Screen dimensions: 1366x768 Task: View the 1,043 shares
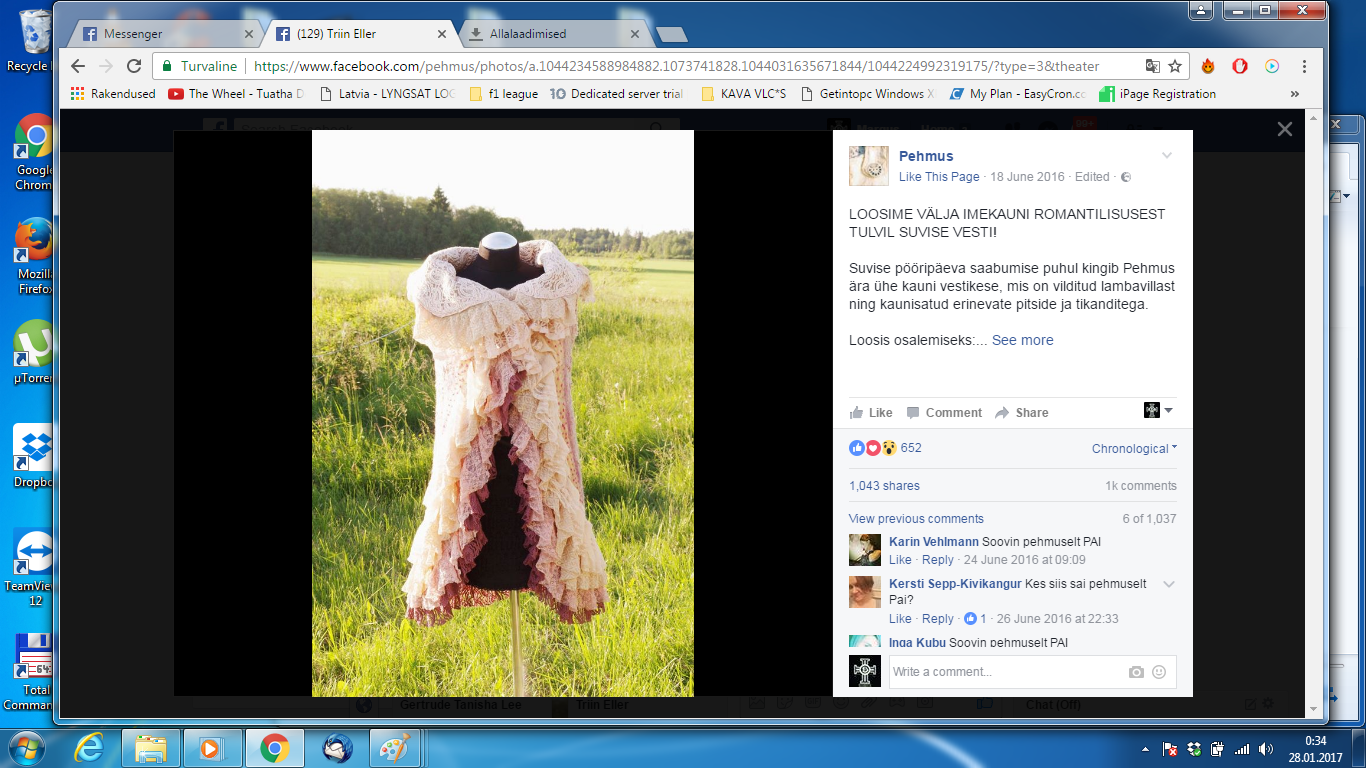pyautogui.click(x=884, y=486)
